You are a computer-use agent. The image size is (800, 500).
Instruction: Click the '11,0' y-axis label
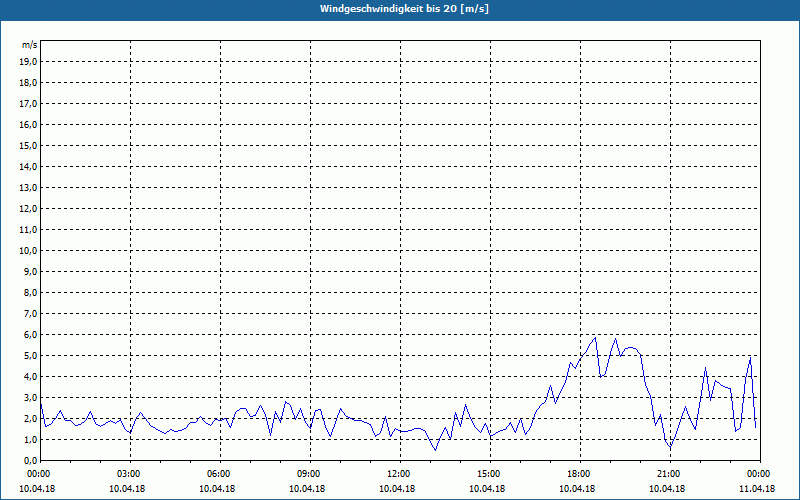[x=29, y=230]
